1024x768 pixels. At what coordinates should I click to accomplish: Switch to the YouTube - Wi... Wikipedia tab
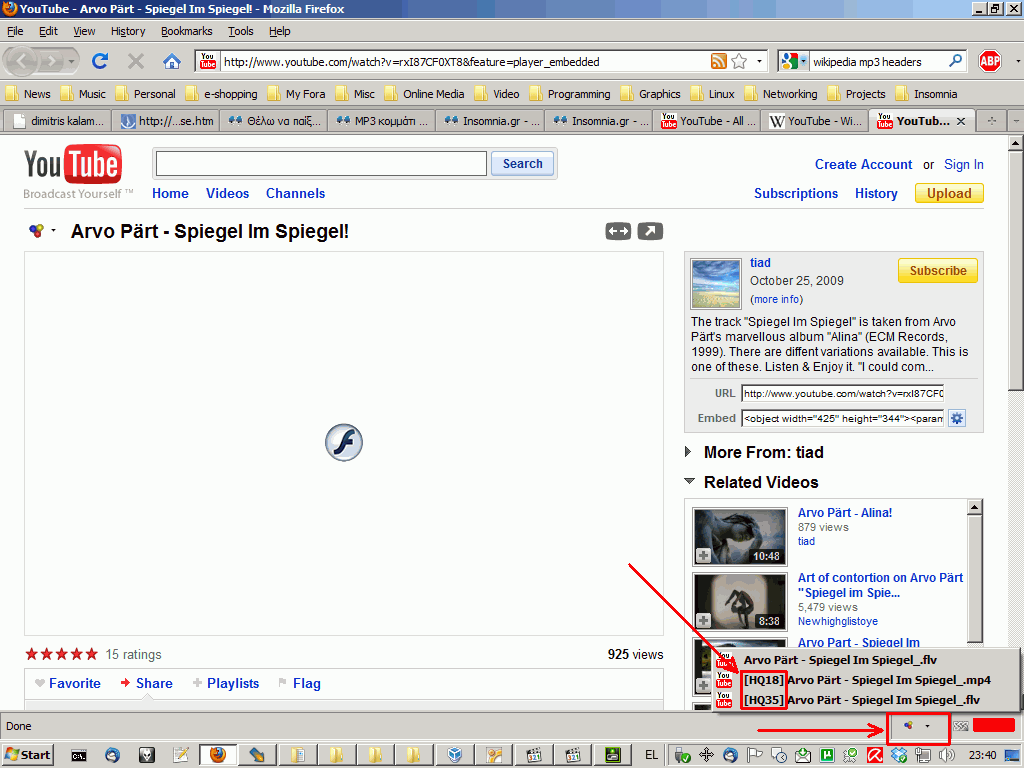click(x=814, y=121)
